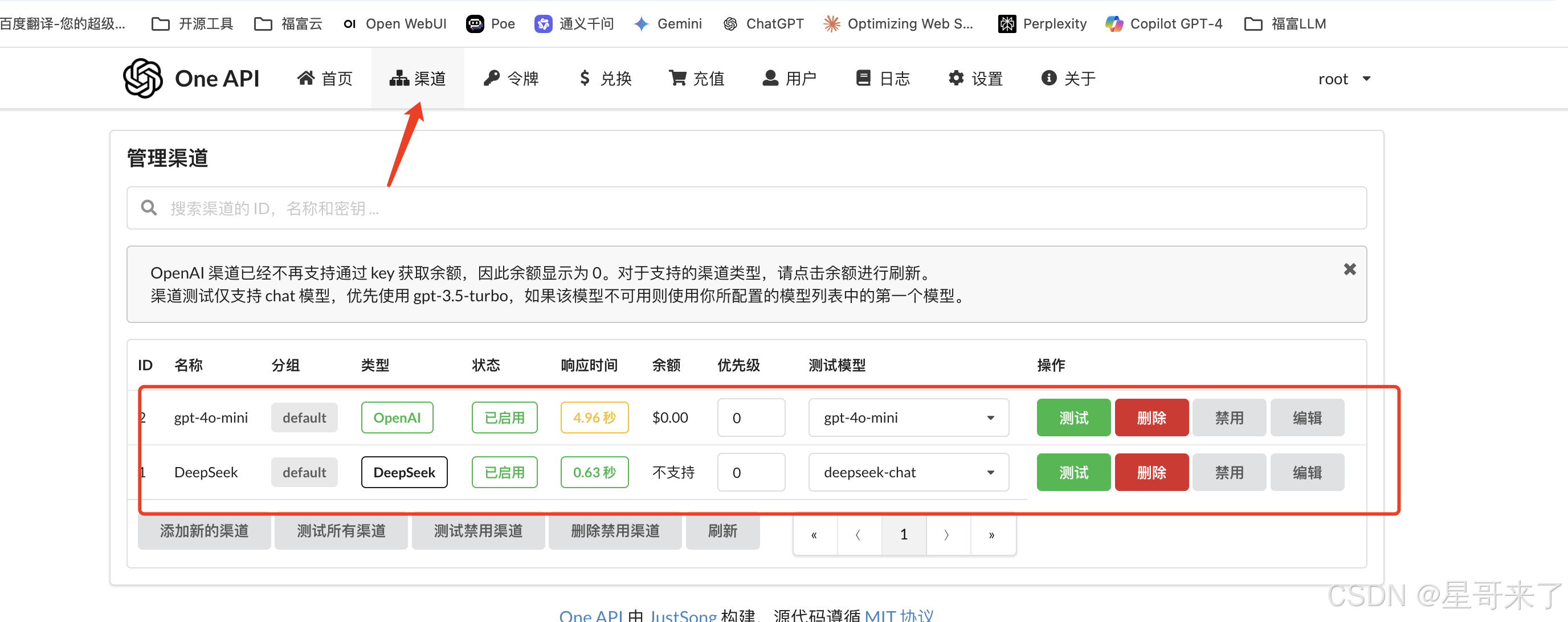
Task: Open the 兑换 redemption page
Action: pos(605,79)
